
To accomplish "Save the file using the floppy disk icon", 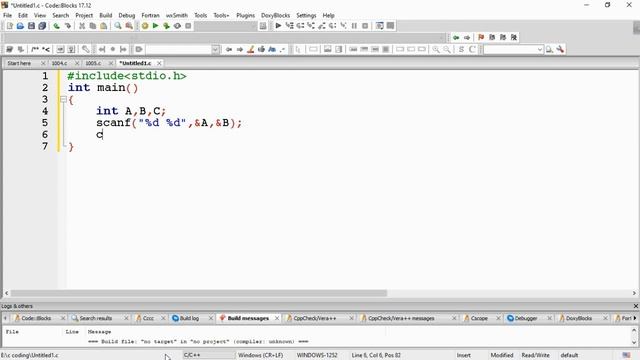I will click(31, 26).
